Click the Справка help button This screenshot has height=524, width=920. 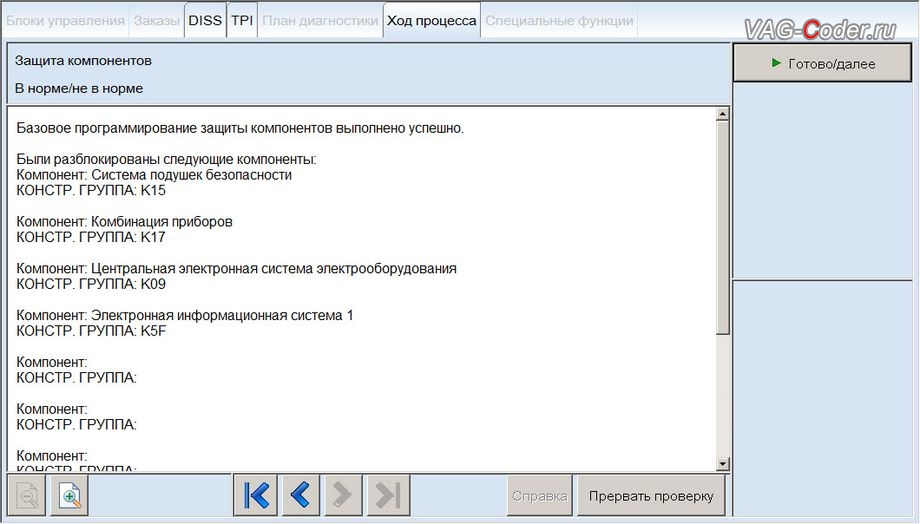(539, 496)
